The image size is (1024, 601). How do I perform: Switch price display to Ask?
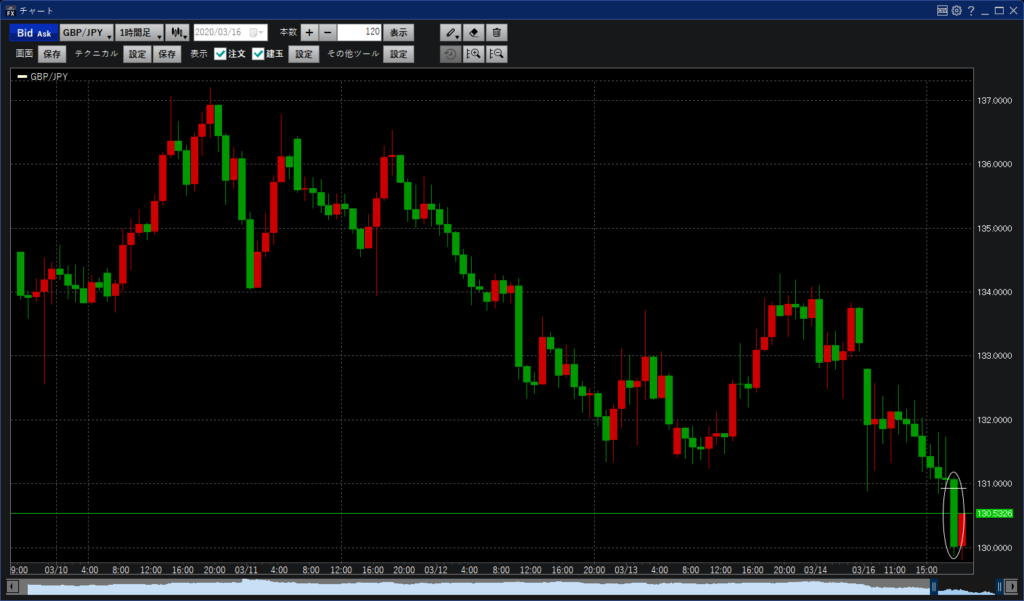pos(45,33)
